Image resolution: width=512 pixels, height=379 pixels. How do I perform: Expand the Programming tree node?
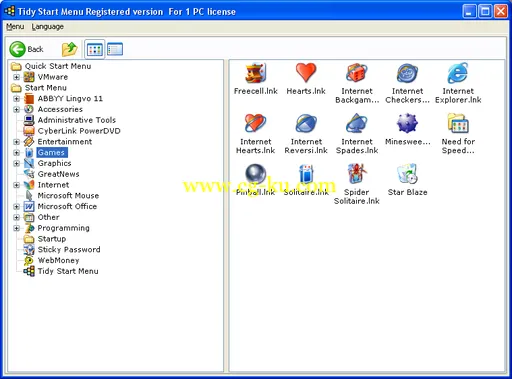coord(16,228)
